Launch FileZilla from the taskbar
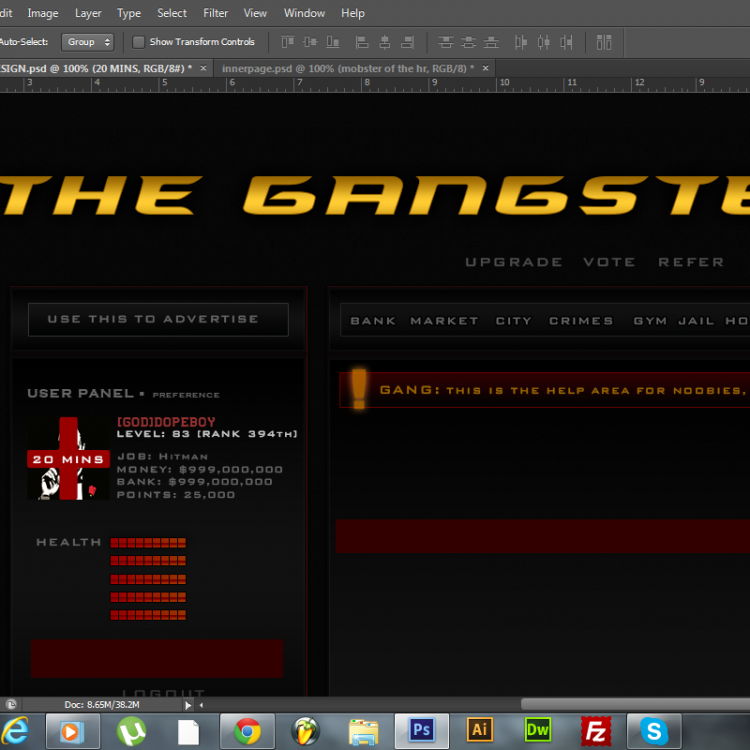This screenshot has width=750, height=750. click(597, 730)
